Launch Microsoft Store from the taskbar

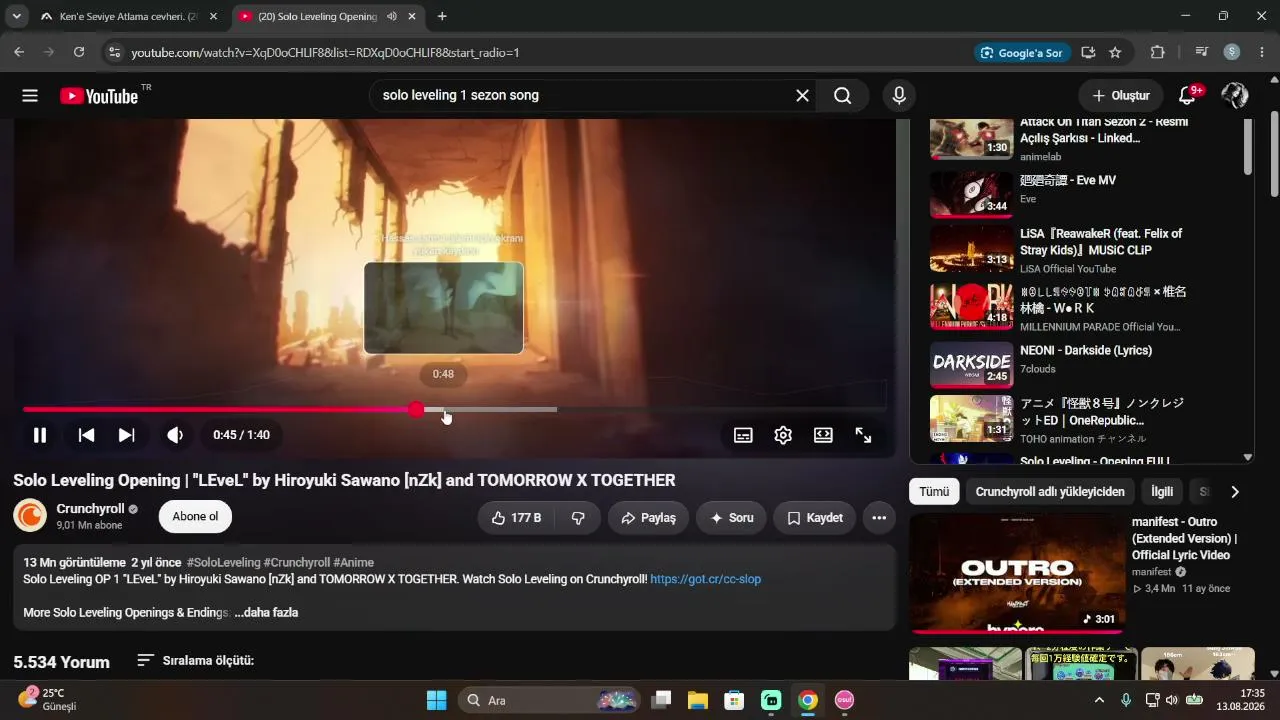click(734, 700)
